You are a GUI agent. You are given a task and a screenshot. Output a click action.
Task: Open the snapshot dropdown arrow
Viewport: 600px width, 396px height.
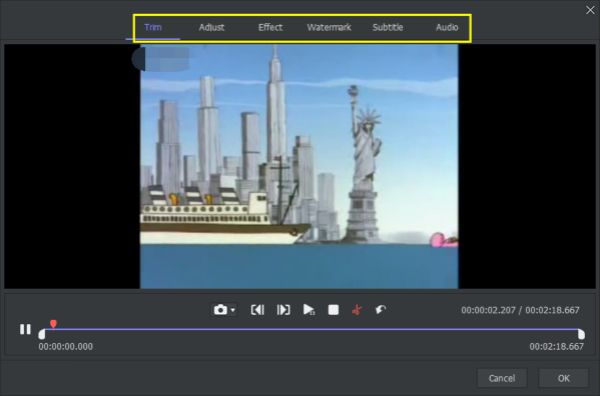233,310
